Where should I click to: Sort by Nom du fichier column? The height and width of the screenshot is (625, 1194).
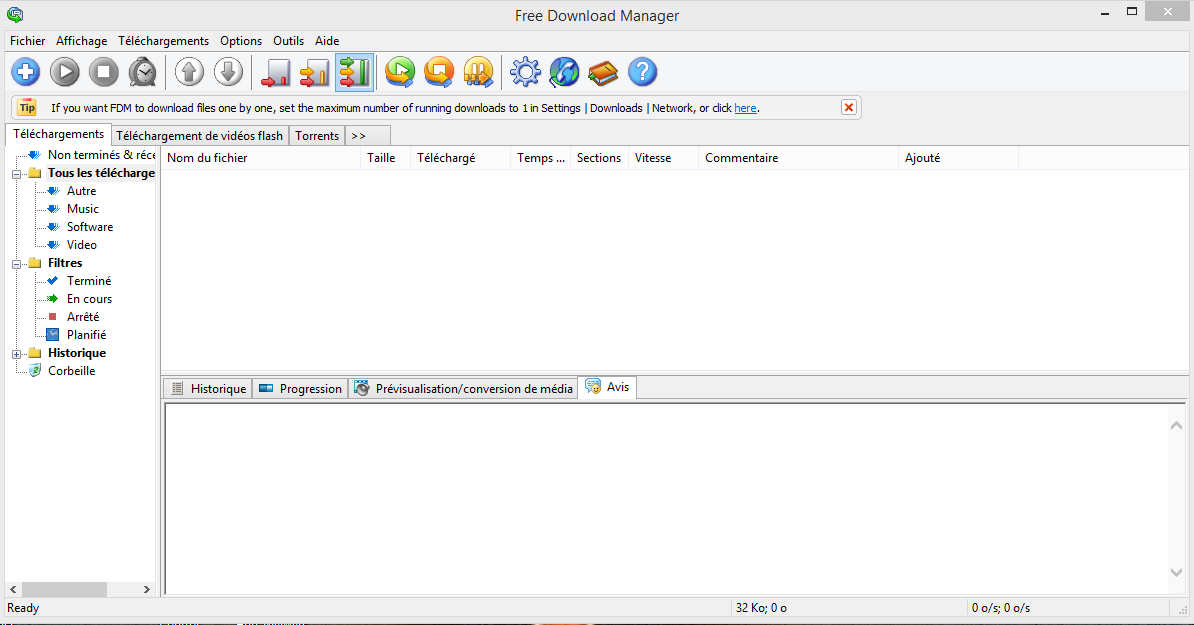click(260, 158)
